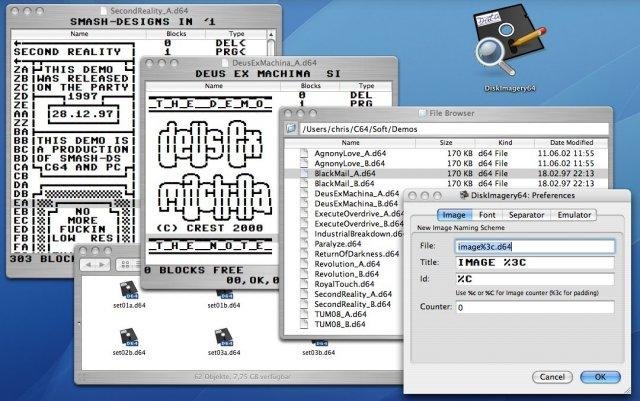Click the Cancel button in Preferences

[552, 377]
